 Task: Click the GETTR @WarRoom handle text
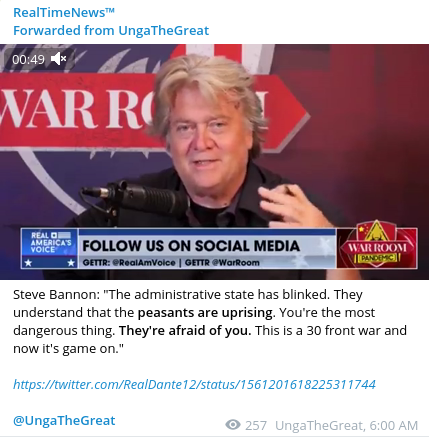click(222, 263)
